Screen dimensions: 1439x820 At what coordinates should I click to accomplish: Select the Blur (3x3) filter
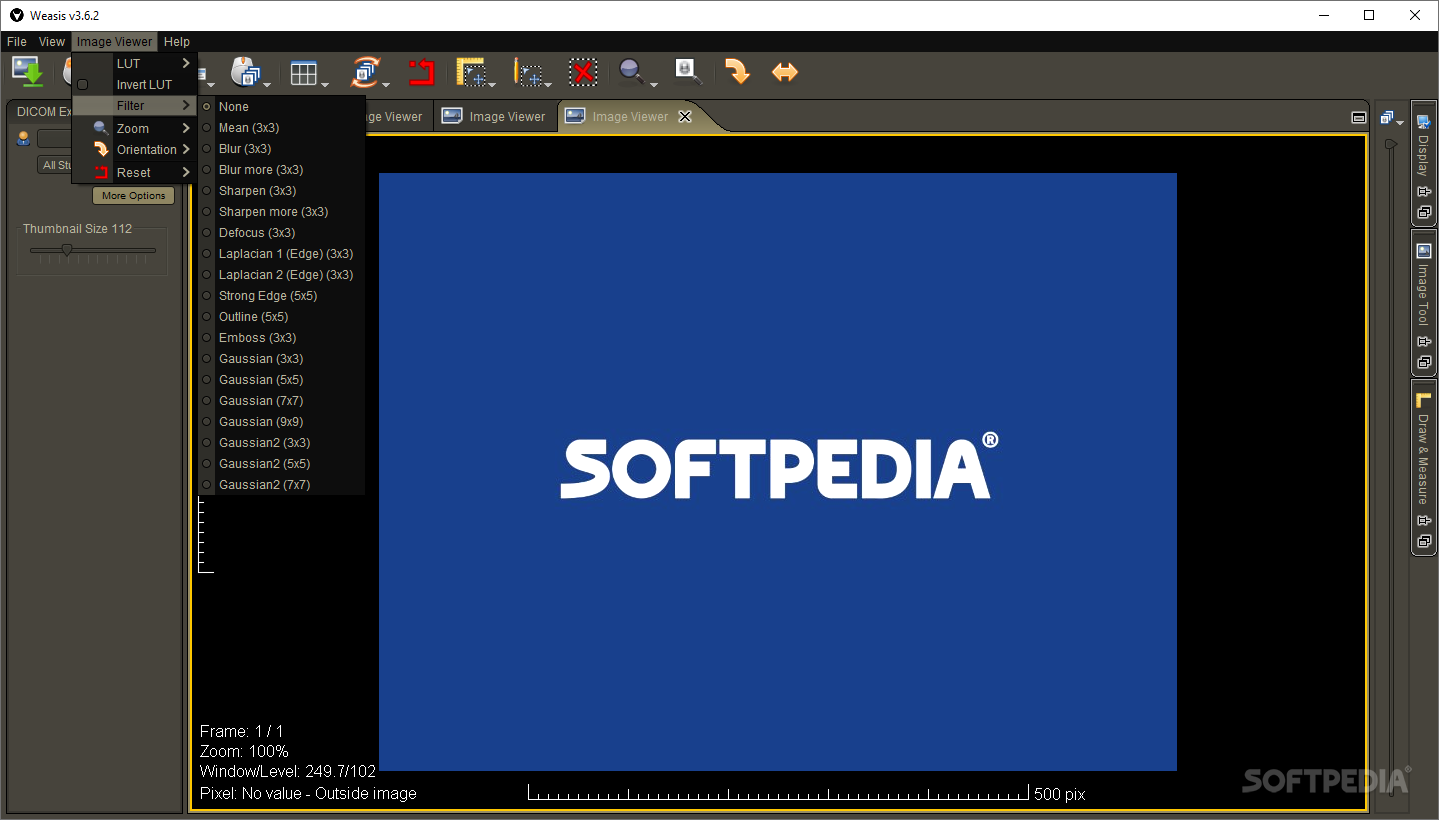click(282, 148)
